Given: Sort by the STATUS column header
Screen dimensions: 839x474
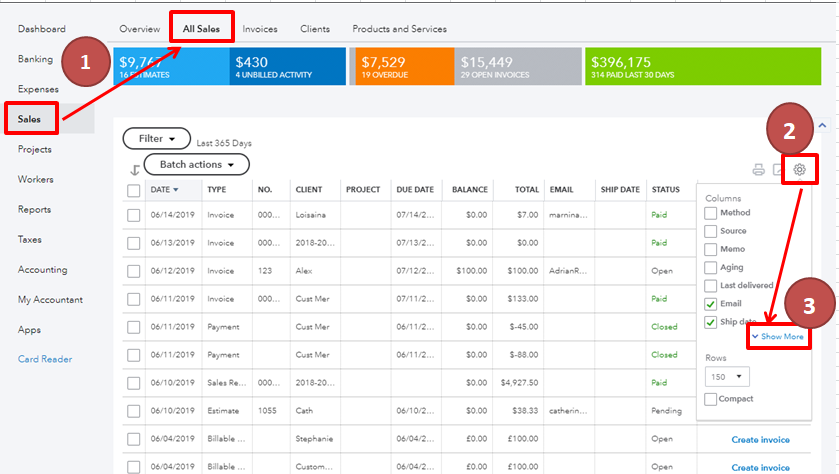Looking at the screenshot, I should [666, 189].
